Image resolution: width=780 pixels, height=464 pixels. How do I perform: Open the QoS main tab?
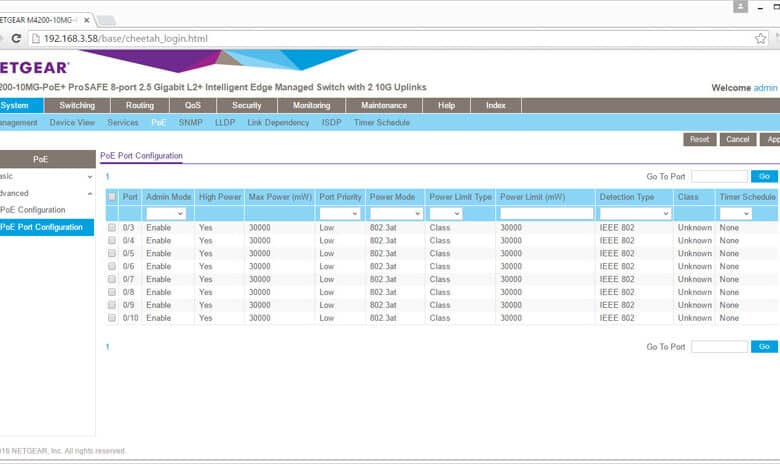pyautogui.click(x=193, y=105)
